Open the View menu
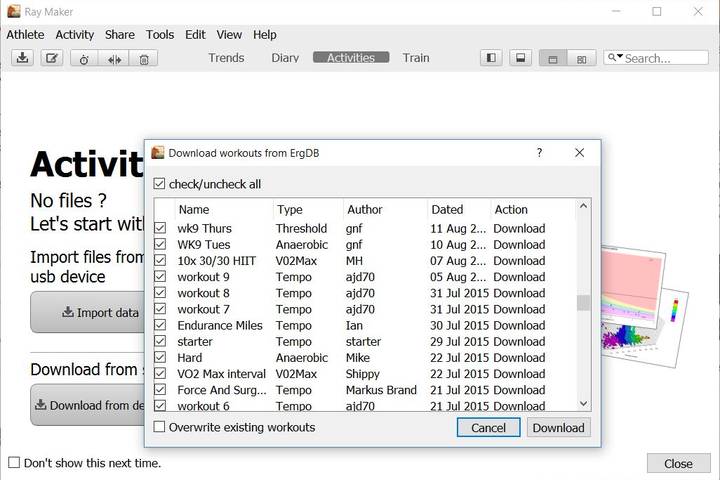Image resolution: width=720 pixels, height=480 pixels. click(229, 34)
